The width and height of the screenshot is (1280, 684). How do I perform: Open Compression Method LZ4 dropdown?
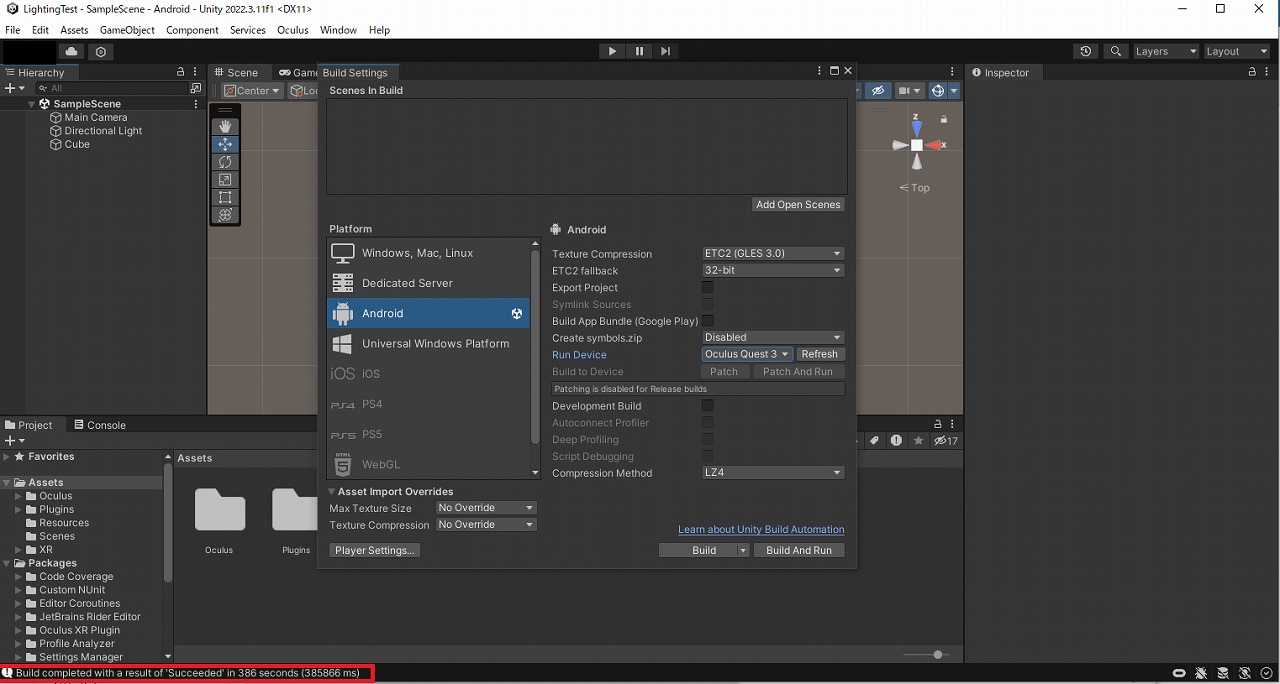(773, 472)
